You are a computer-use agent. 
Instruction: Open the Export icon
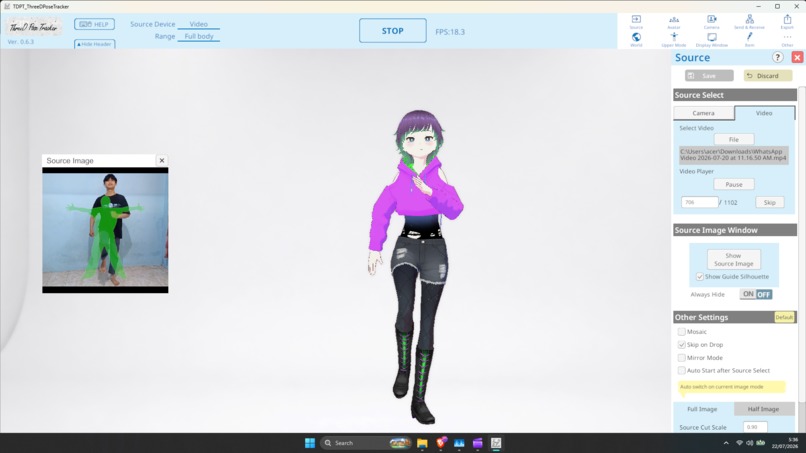(x=787, y=21)
